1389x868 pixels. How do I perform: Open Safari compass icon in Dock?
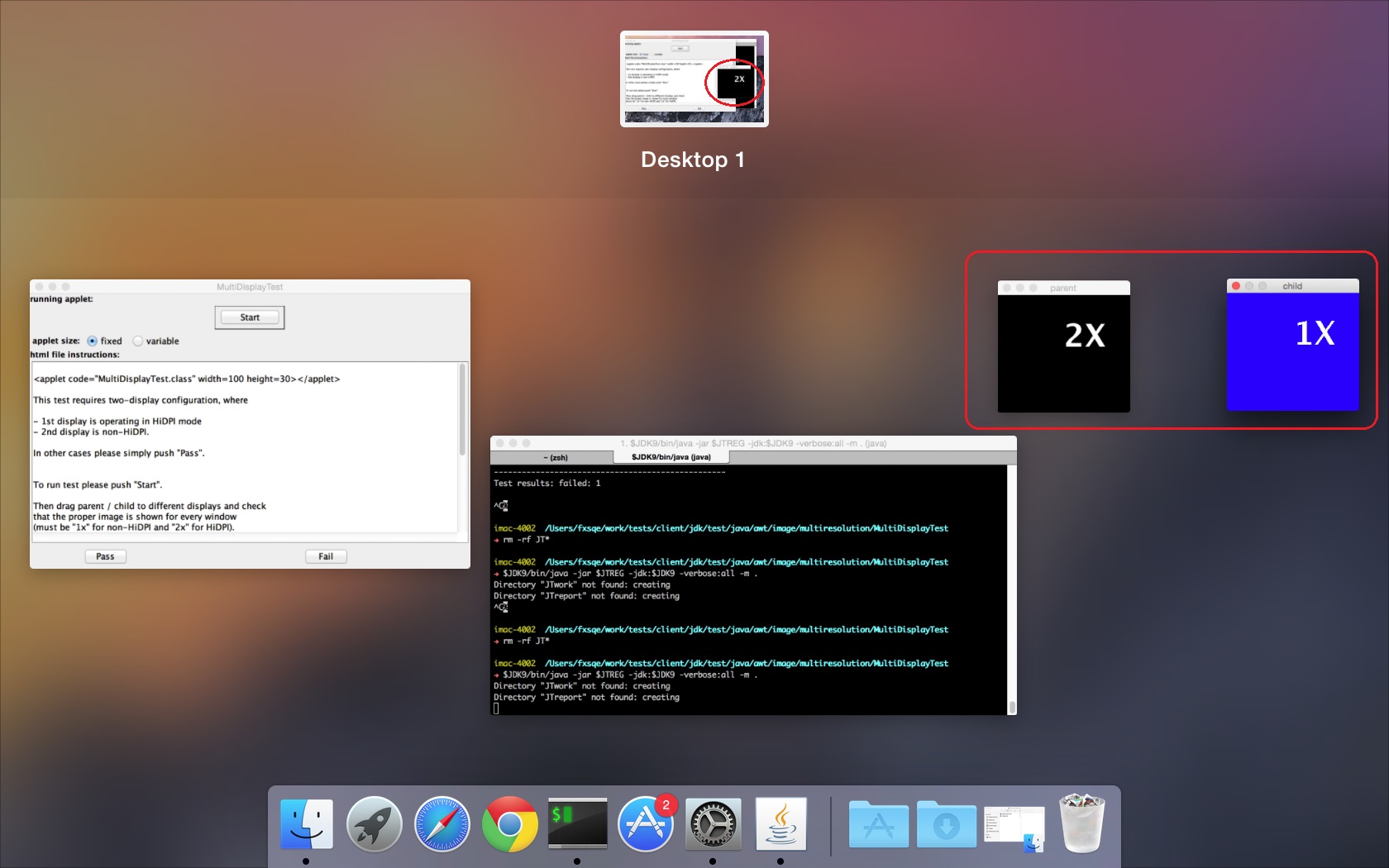[x=442, y=824]
